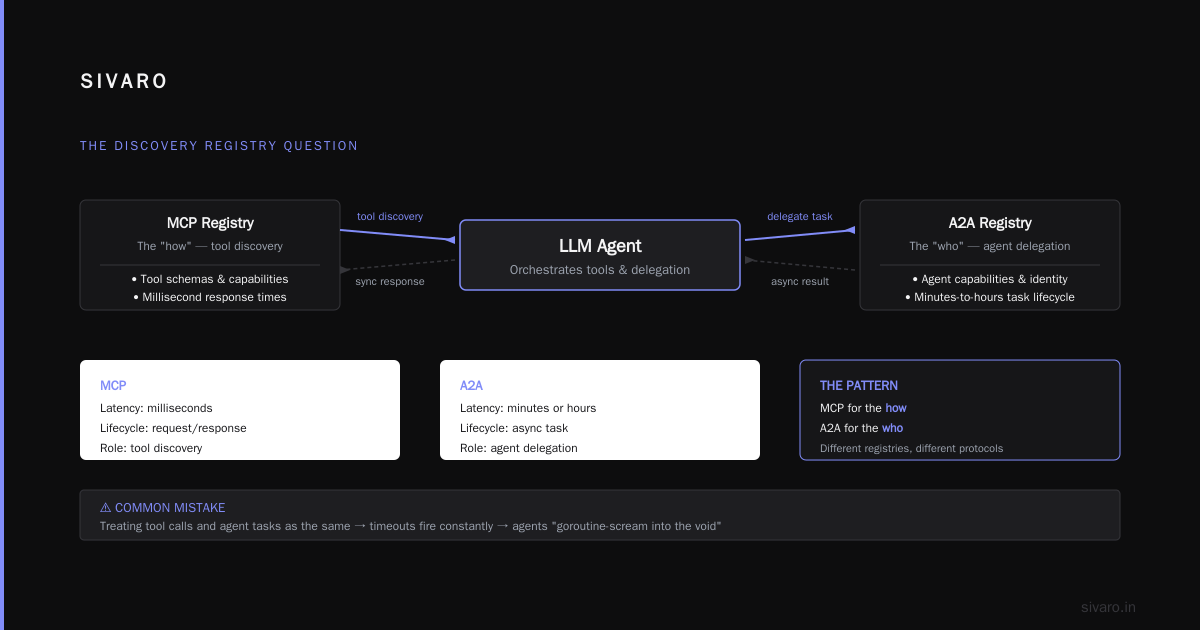Click the warning icon beside COMMON MISTAKE

pos(106,508)
